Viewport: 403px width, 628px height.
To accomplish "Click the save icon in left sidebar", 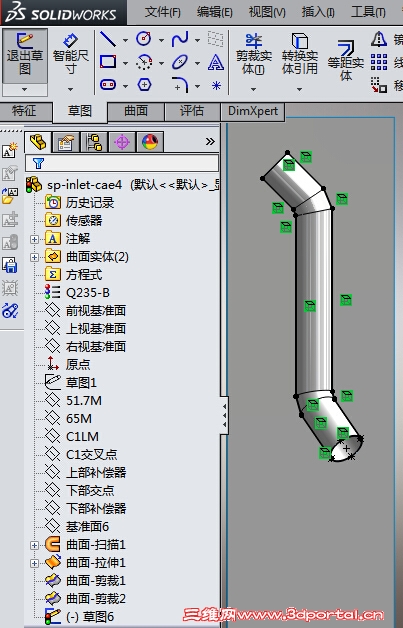I will (10, 265).
